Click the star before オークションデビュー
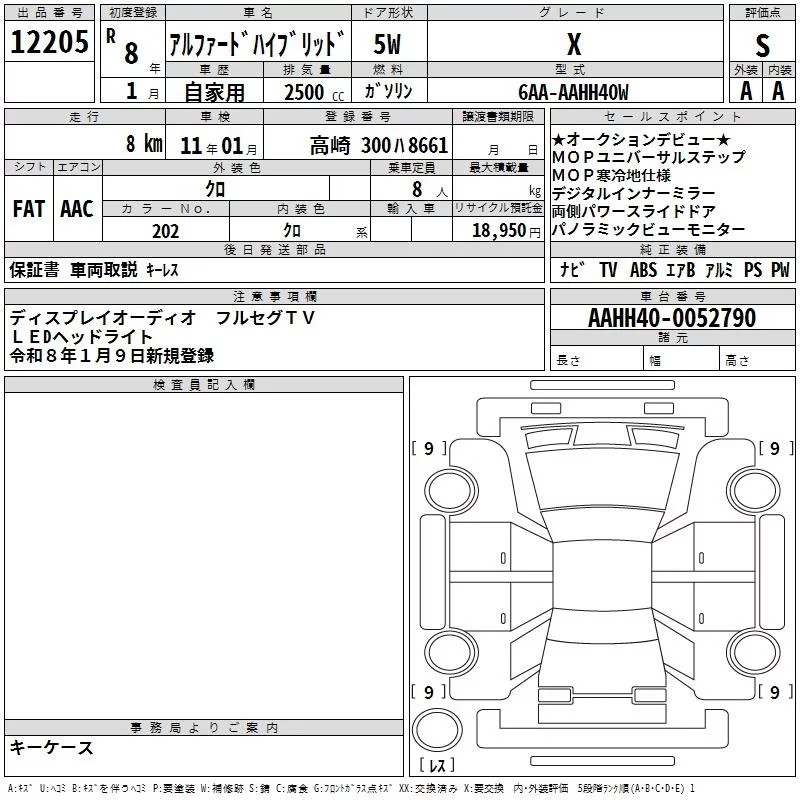 [557, 140]
